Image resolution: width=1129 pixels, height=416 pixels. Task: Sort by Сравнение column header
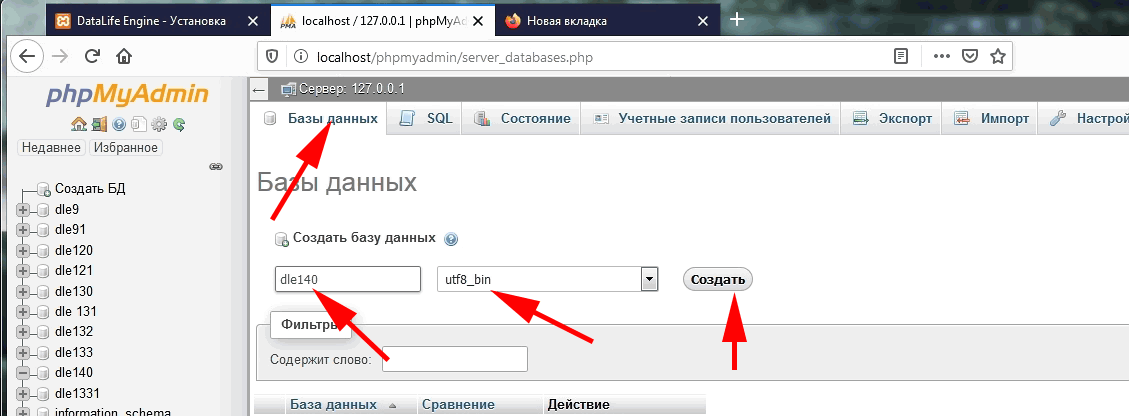[459, 405]
